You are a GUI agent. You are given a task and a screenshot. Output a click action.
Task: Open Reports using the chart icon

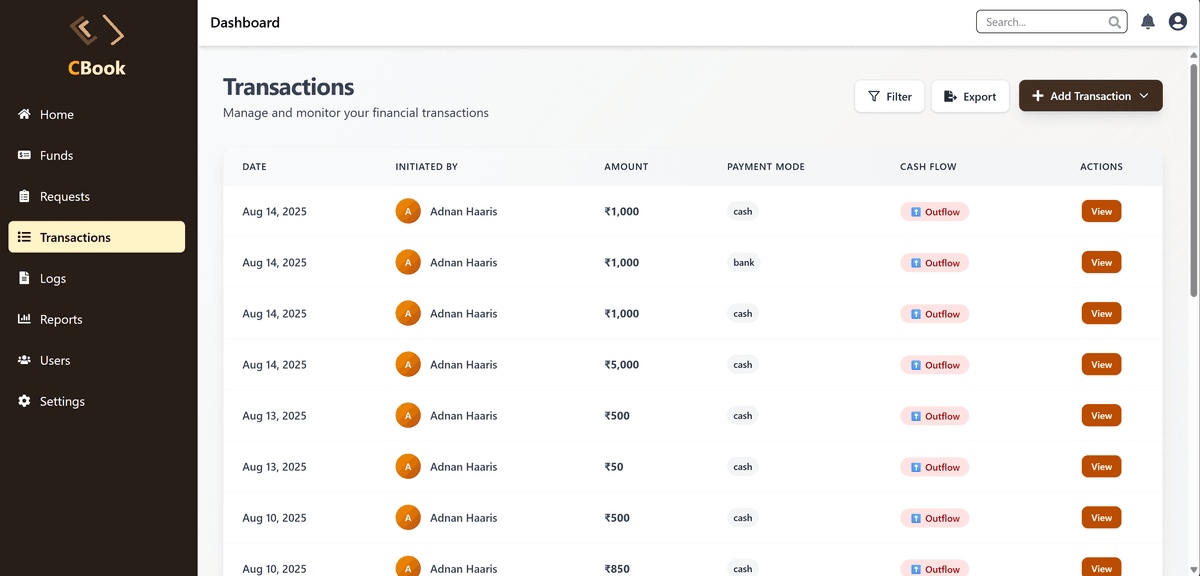click(x=23, y=319)
